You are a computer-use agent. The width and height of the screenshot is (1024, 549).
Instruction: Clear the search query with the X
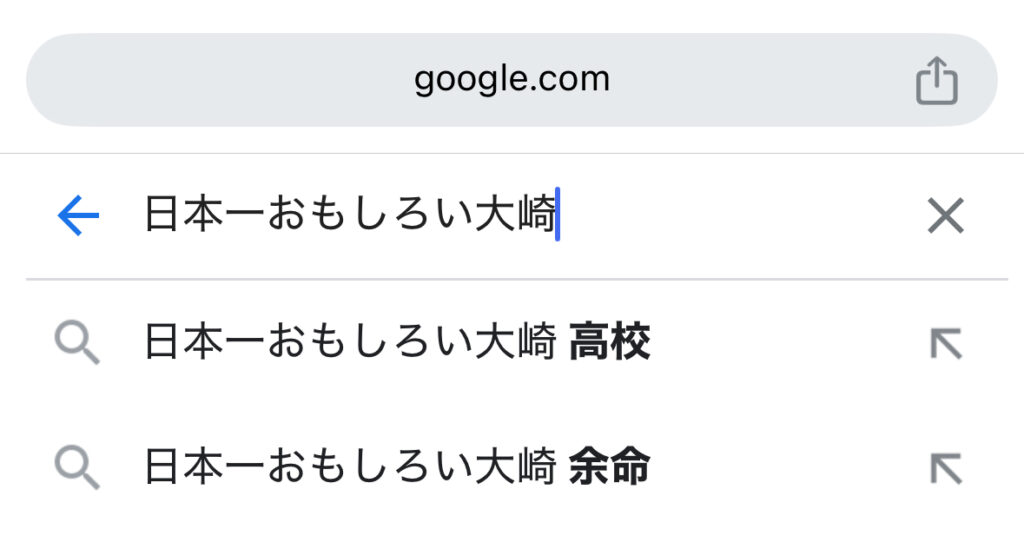pyautogui.click(x=945, y=215)
